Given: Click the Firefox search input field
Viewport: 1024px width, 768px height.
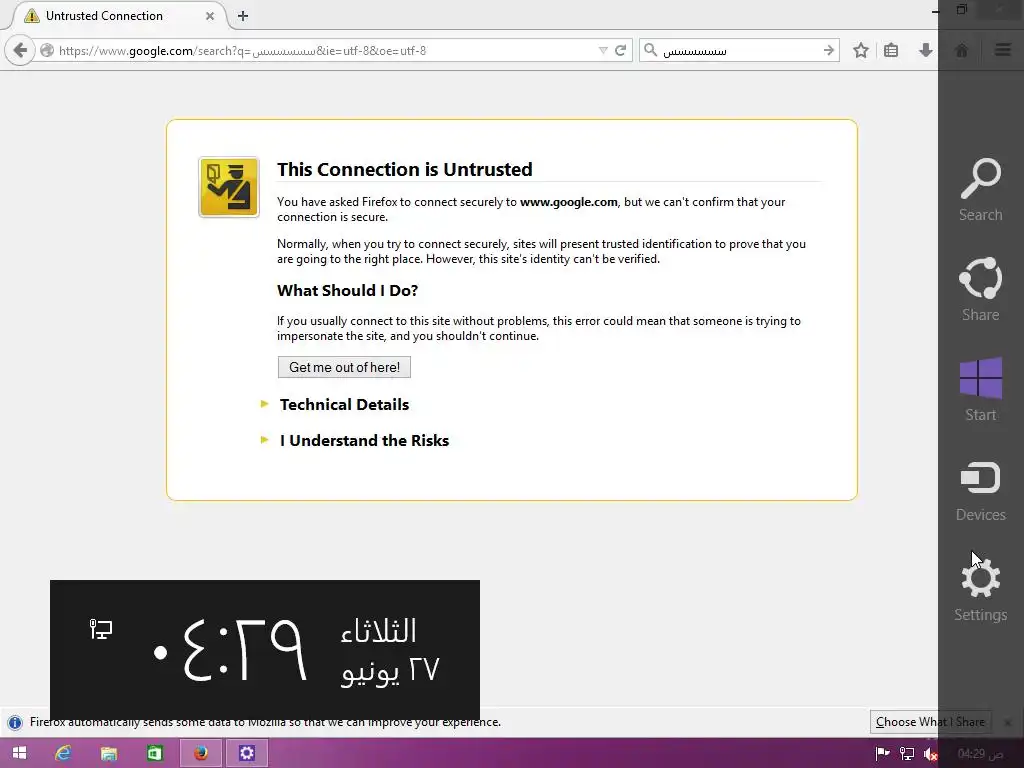Looking at the screenshot, I should [739, 50].
